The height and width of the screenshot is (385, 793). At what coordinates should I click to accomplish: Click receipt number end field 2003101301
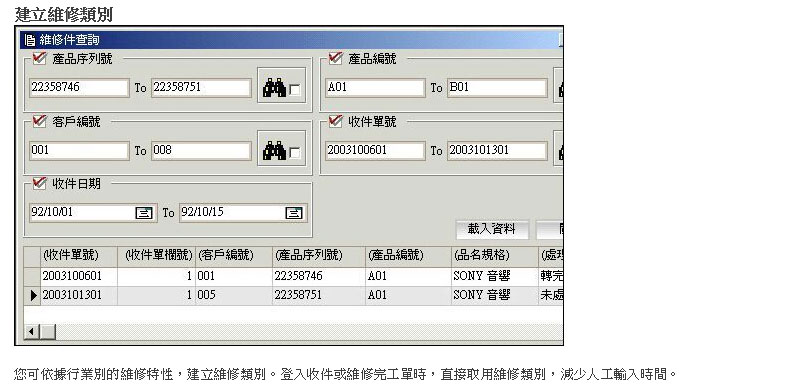(x=497, y=151)
